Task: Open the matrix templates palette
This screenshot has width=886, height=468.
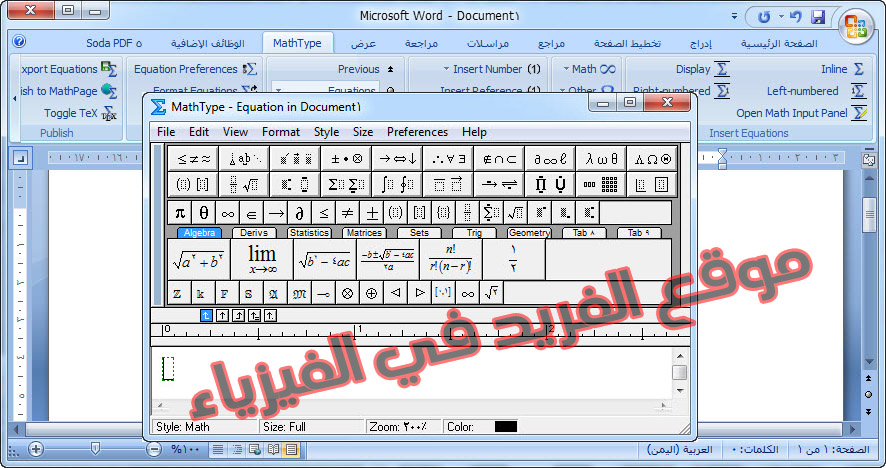Action: (x=601, y=184)
